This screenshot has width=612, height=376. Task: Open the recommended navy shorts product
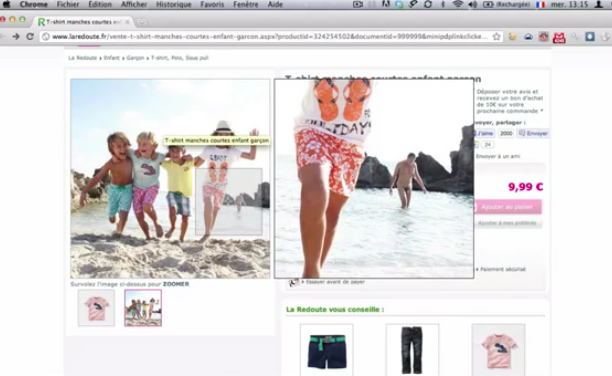326,350
